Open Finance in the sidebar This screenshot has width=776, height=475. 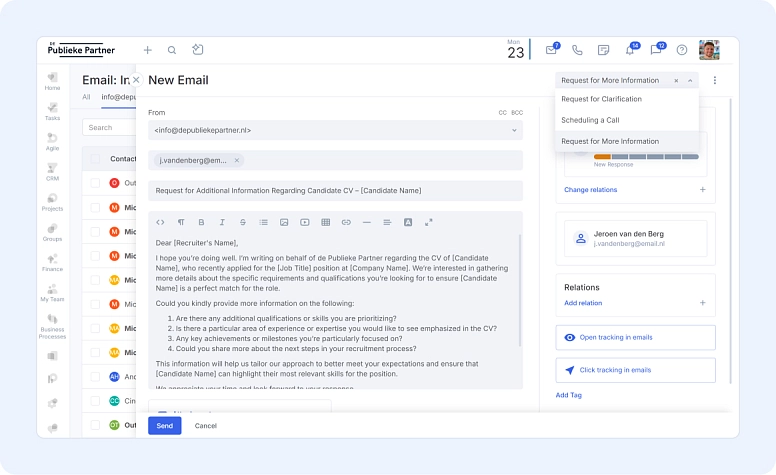pos(52,262)
